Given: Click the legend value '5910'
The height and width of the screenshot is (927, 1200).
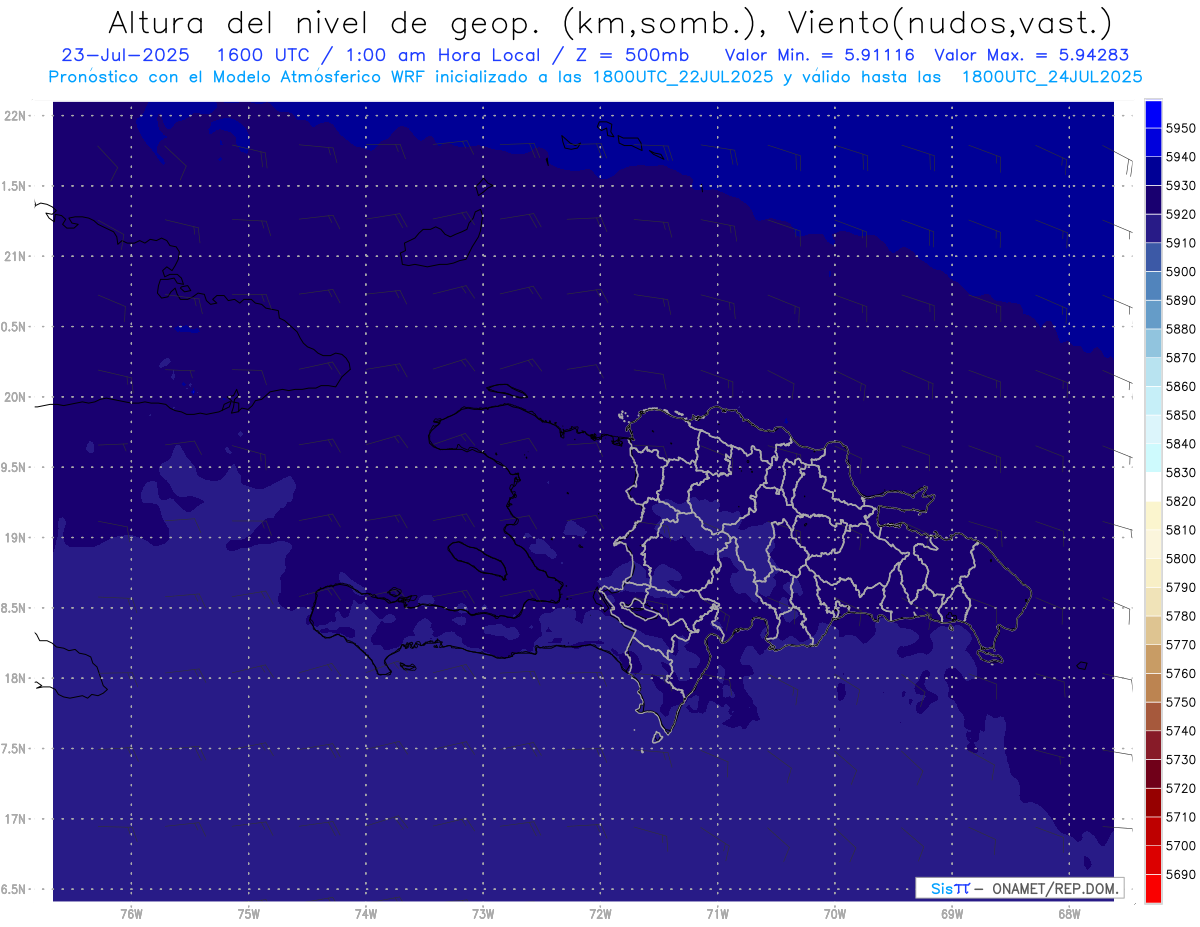Looking at the screenshot, I should 1181,243.
